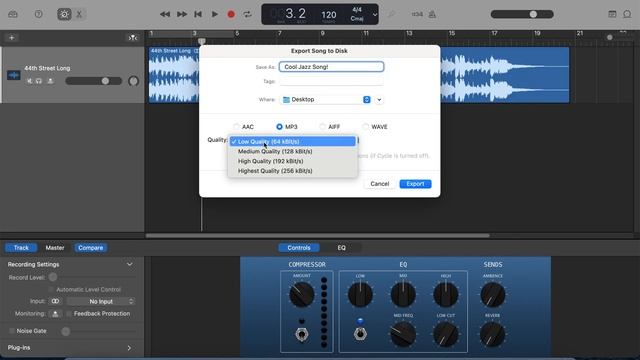Enable the Noise Gate checkbox
The width and height of the screenshot is (640, 360).
pos(11,331)
